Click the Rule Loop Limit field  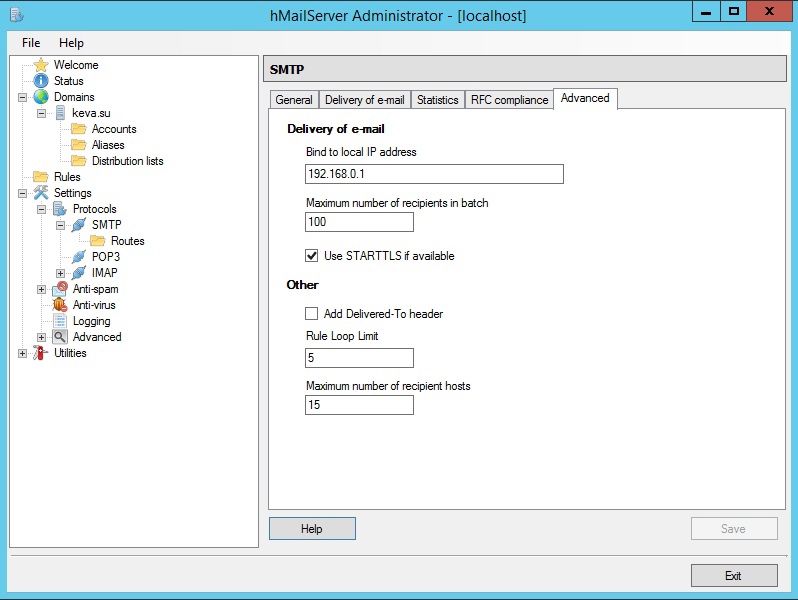point(359,358)
